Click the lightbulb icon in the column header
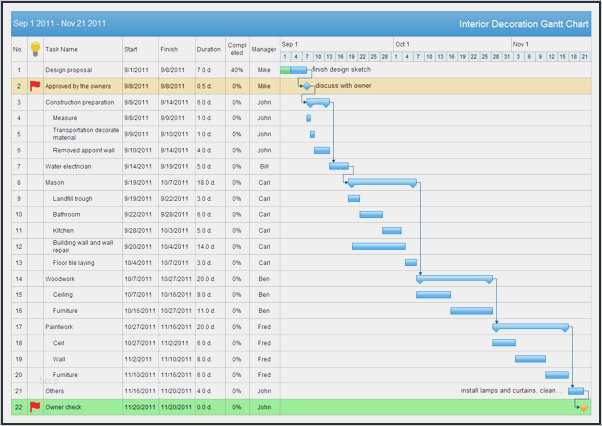This screenshot has height=426, width=602. tap(35, 48)
